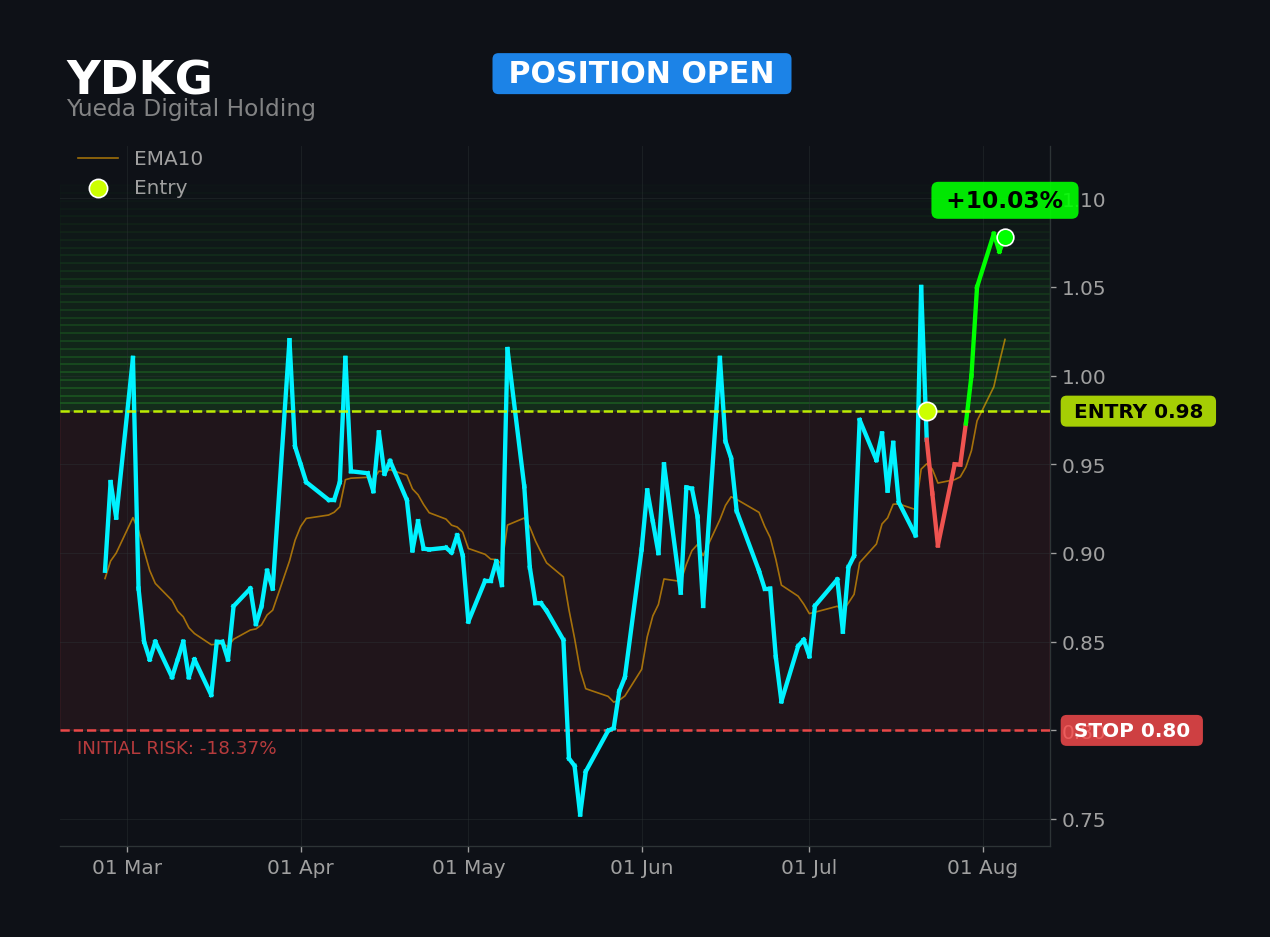Click the YDKG ticker title
The width and height of the screenshot is (1270, 937).
tap(139, 80)
